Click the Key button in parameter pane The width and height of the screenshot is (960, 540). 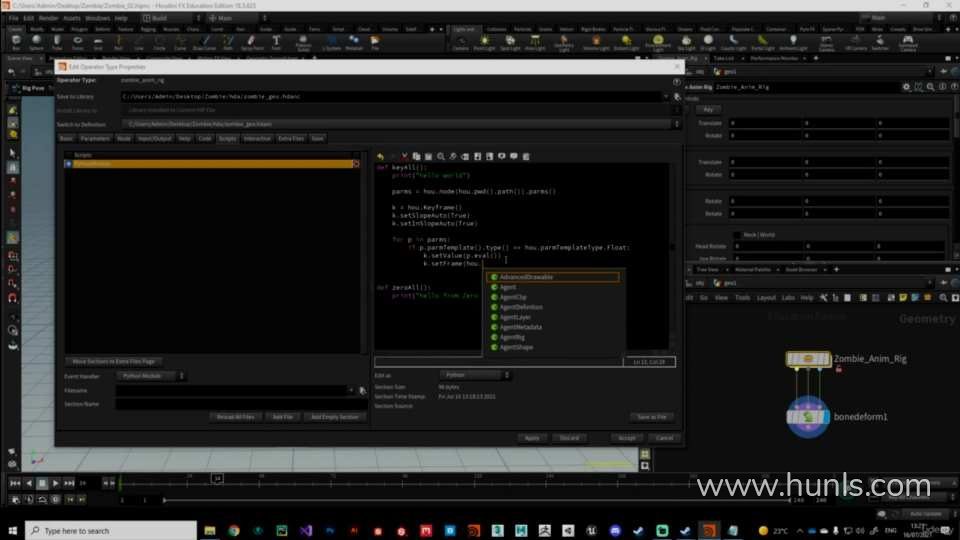708,110
